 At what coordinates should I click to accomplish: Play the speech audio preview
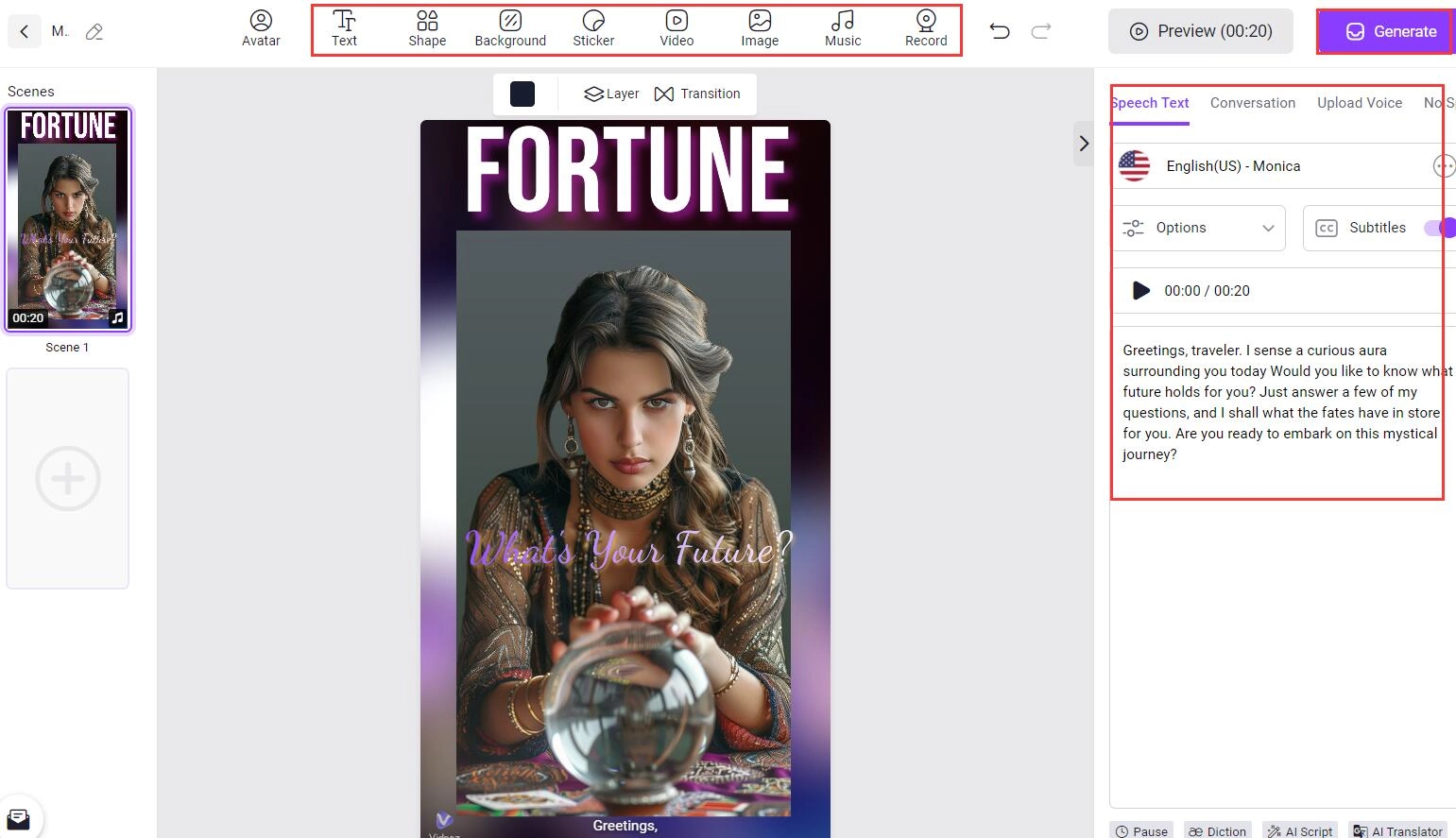[1140, 291]
